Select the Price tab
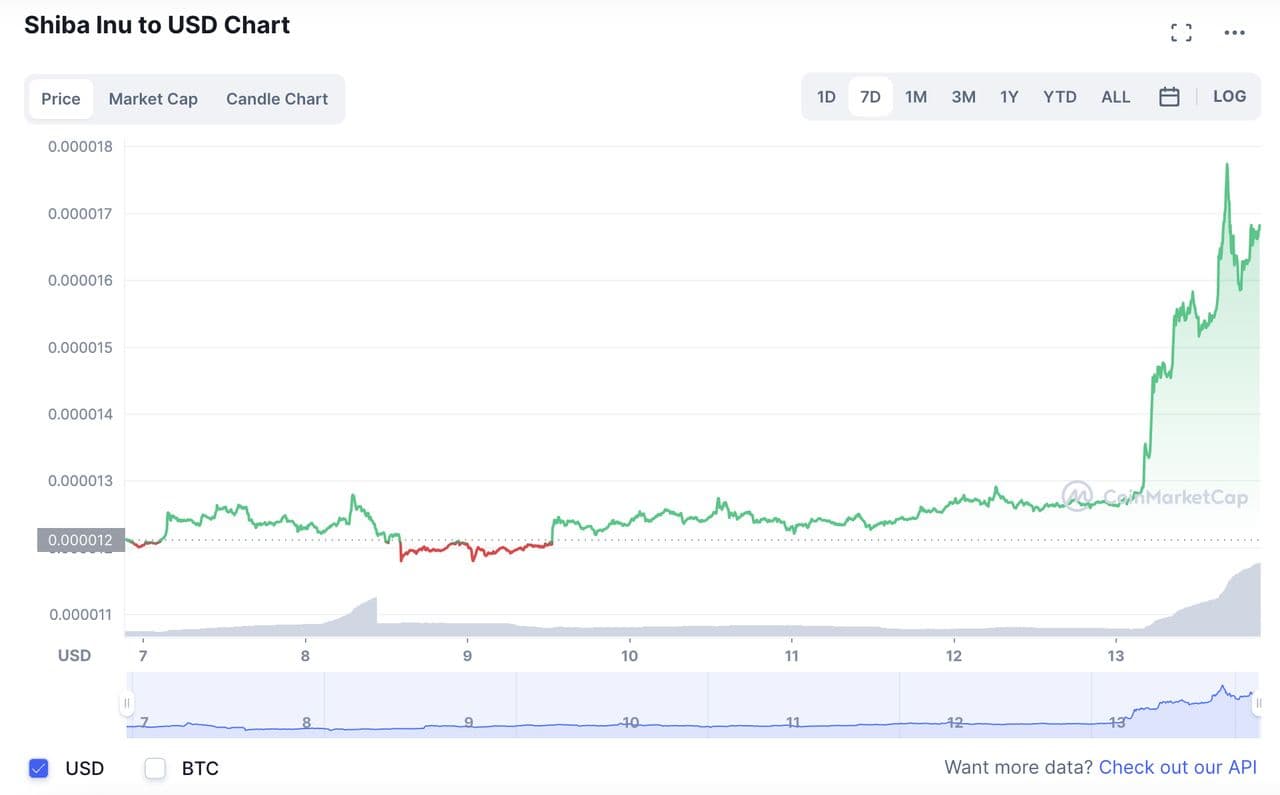This screenshot has height=795, width=1280. (x=61, y=99)
